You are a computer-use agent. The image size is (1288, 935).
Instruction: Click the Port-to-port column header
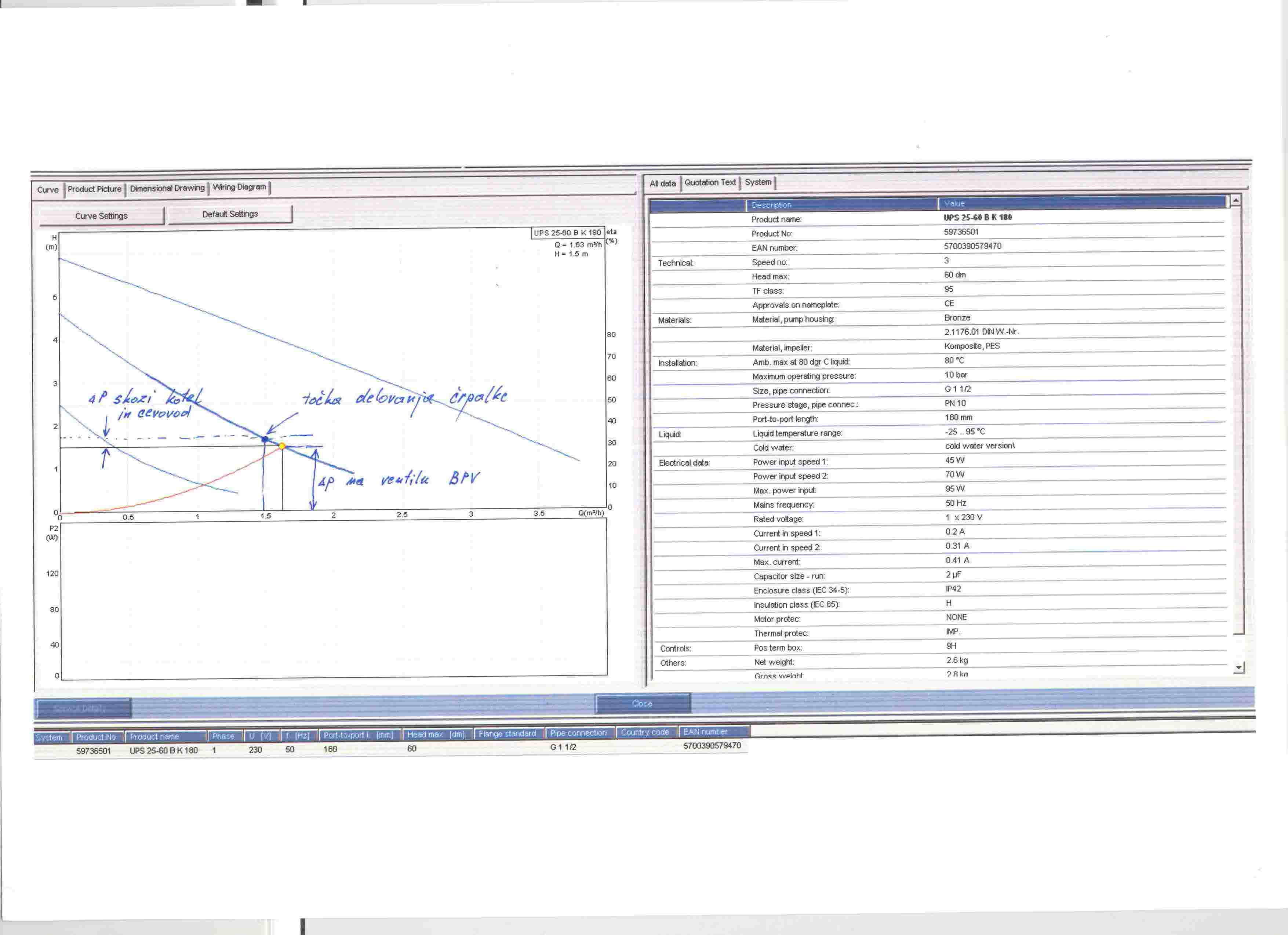(x=360, y=735)
